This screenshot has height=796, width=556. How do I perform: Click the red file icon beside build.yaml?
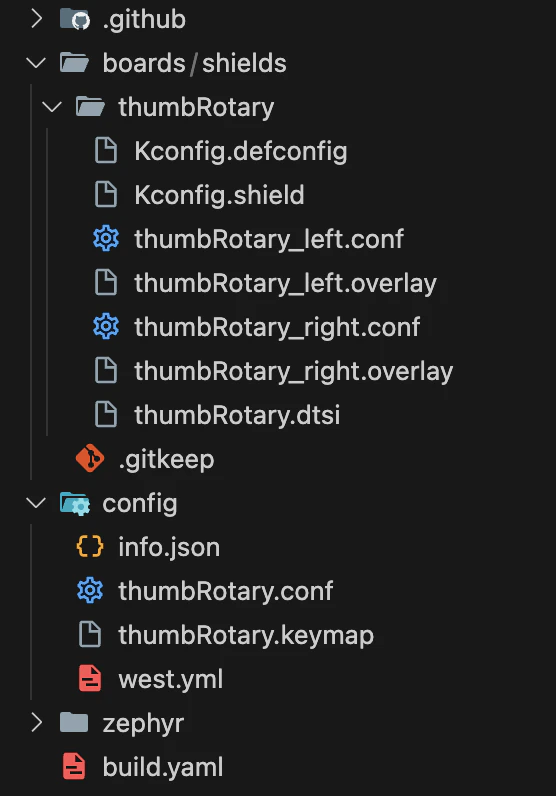(x=74, y=767)
